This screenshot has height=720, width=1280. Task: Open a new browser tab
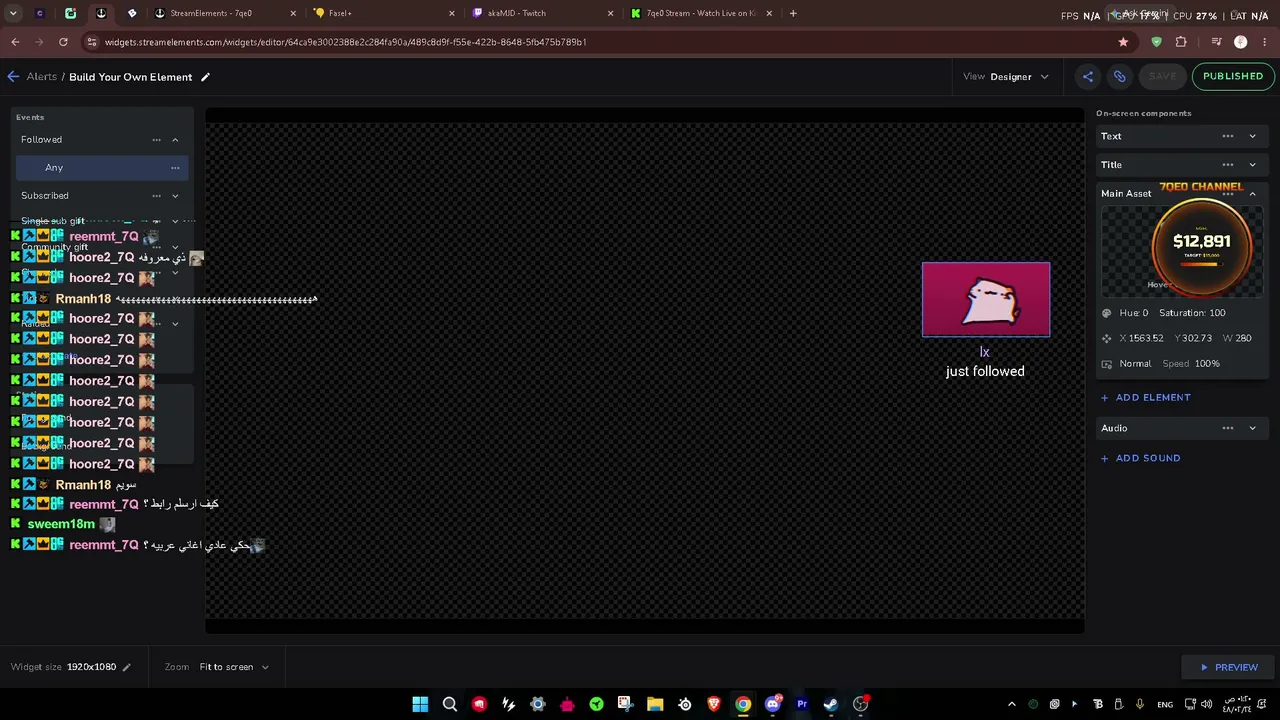(793, 13)
